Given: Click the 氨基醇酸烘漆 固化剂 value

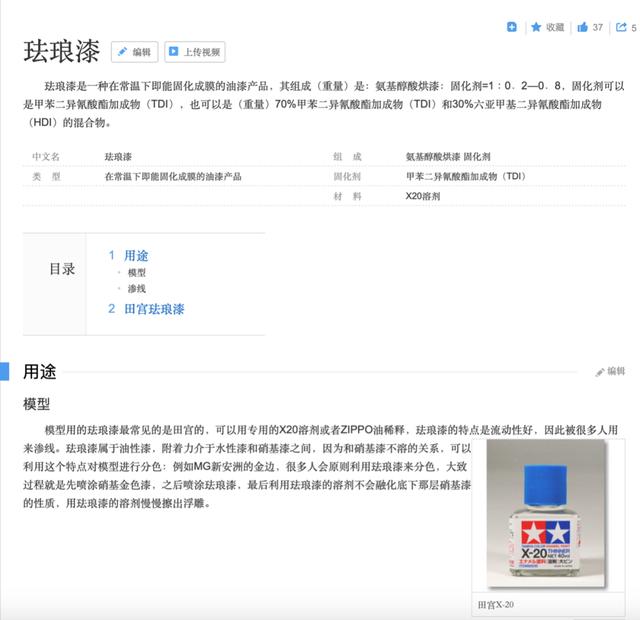Looking at the screenshot, I should click(x=448, y=157).
